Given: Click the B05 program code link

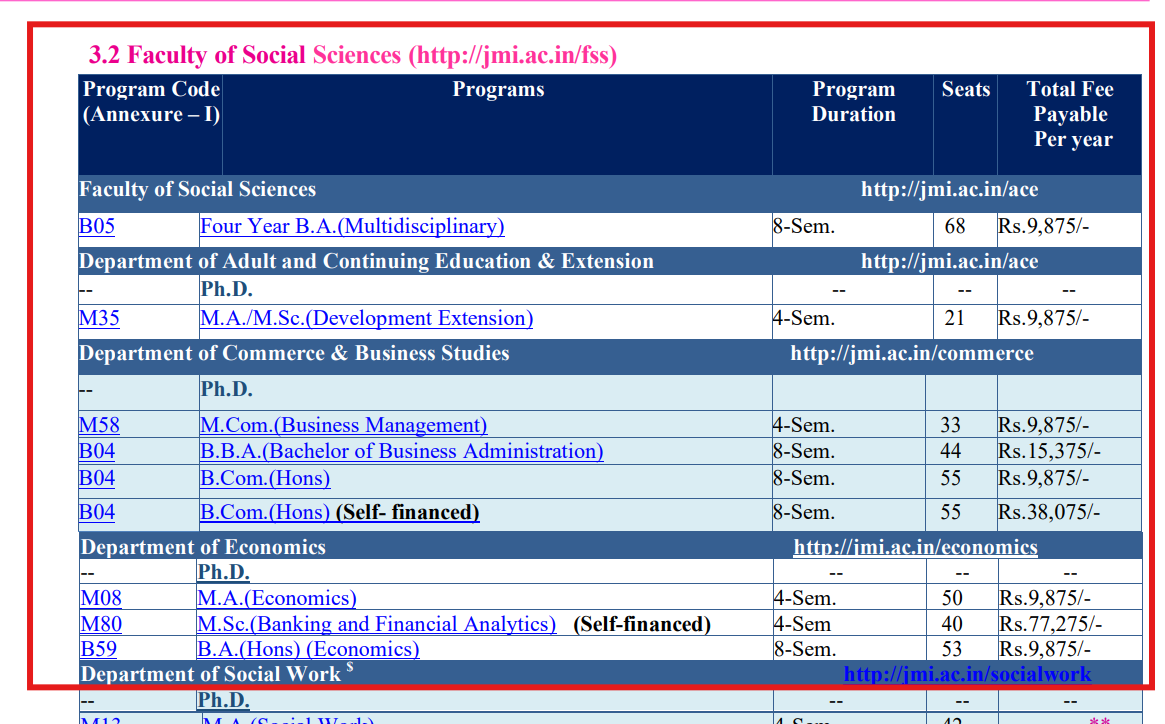Looking at the screenshot, I should point(93,227).
